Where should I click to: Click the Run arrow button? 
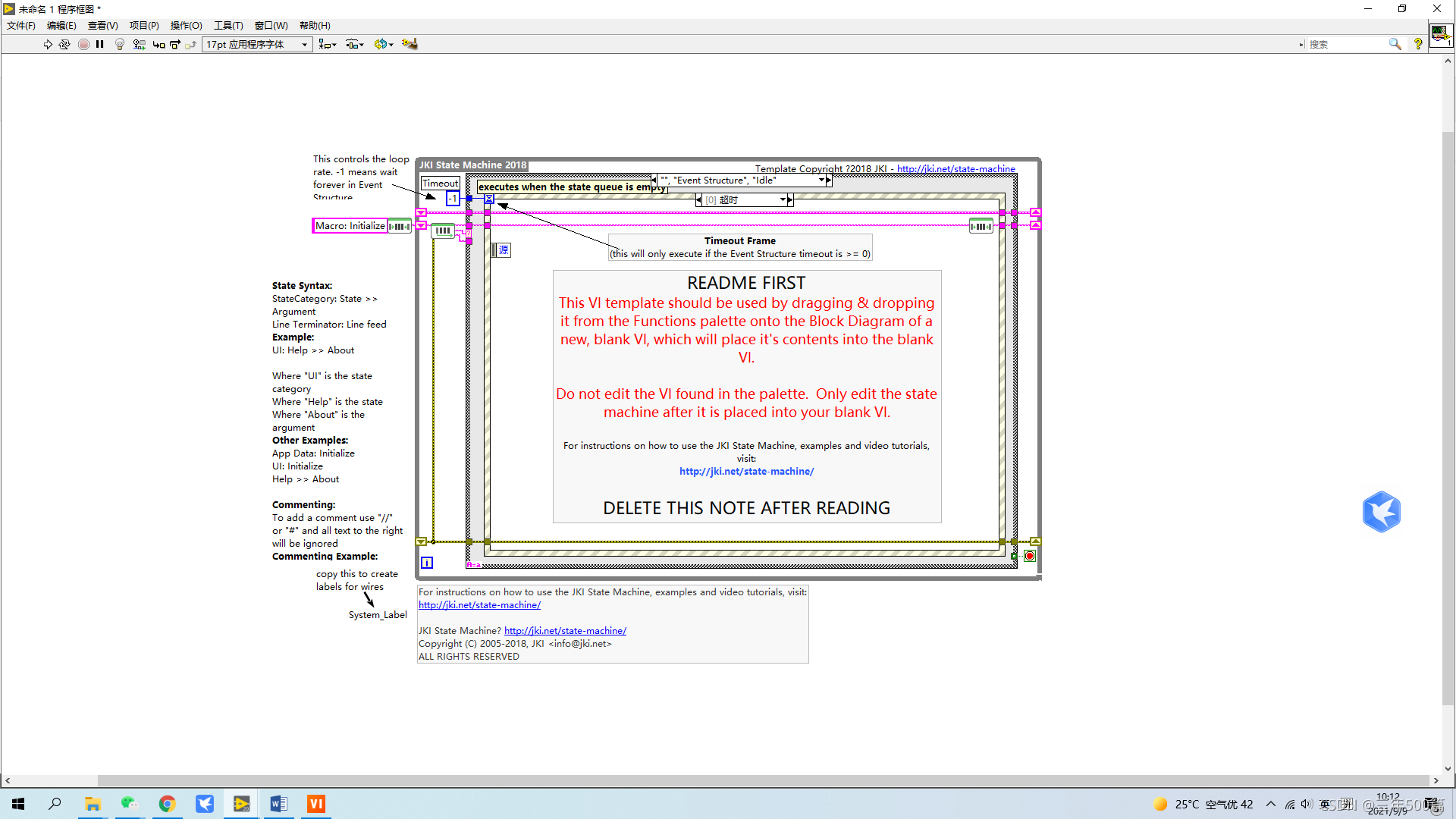pyautogui.click(x=48, y=45)
